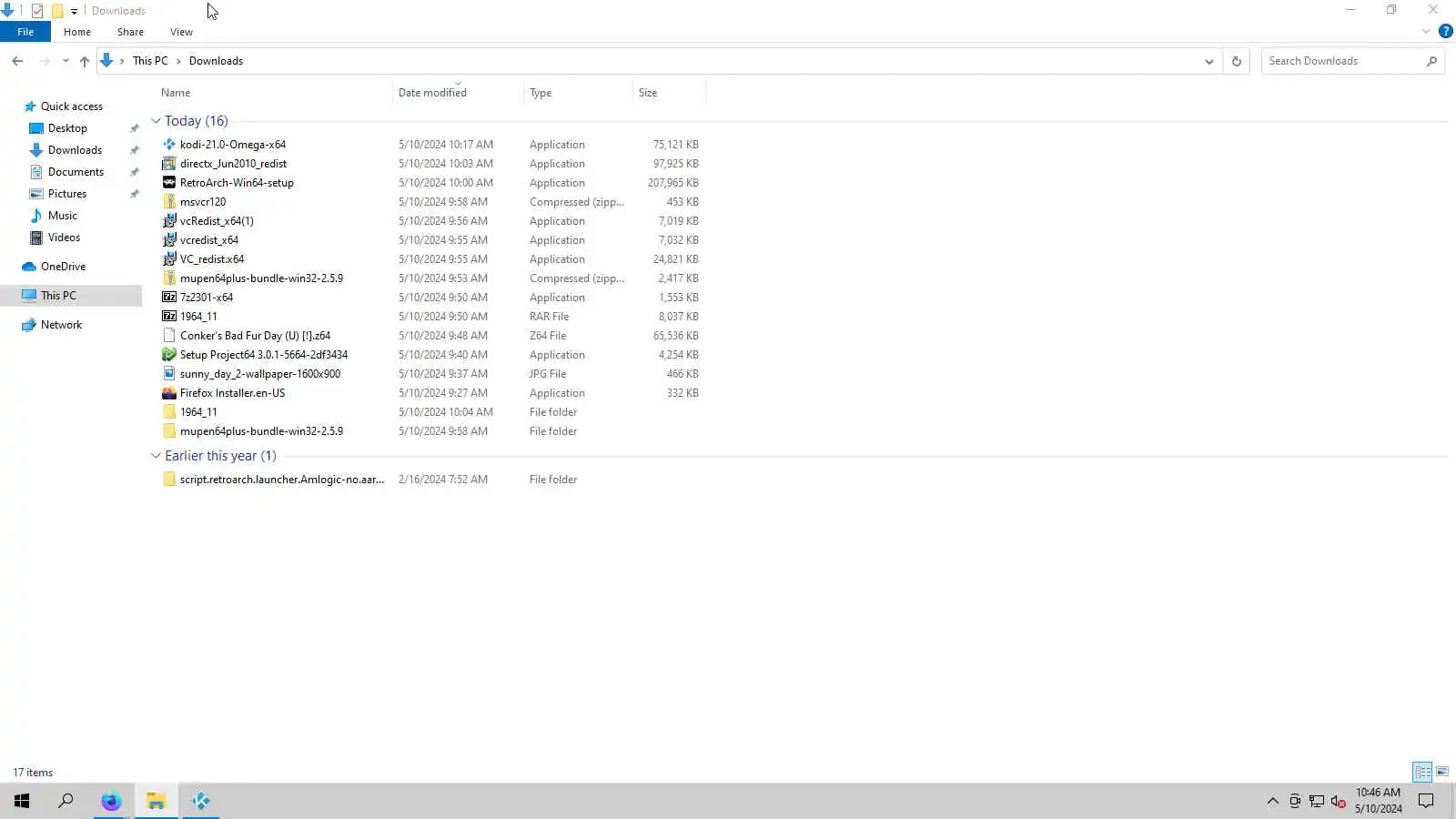Image resolution: width=1456 pixels, height=819 pixels.
Task: Click the vcredist_x64 installer icon
Action: 169,240
